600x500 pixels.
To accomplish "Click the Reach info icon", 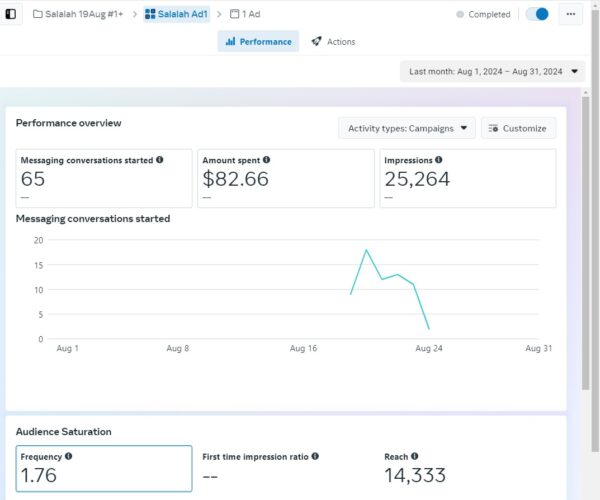I will [414, 456].
